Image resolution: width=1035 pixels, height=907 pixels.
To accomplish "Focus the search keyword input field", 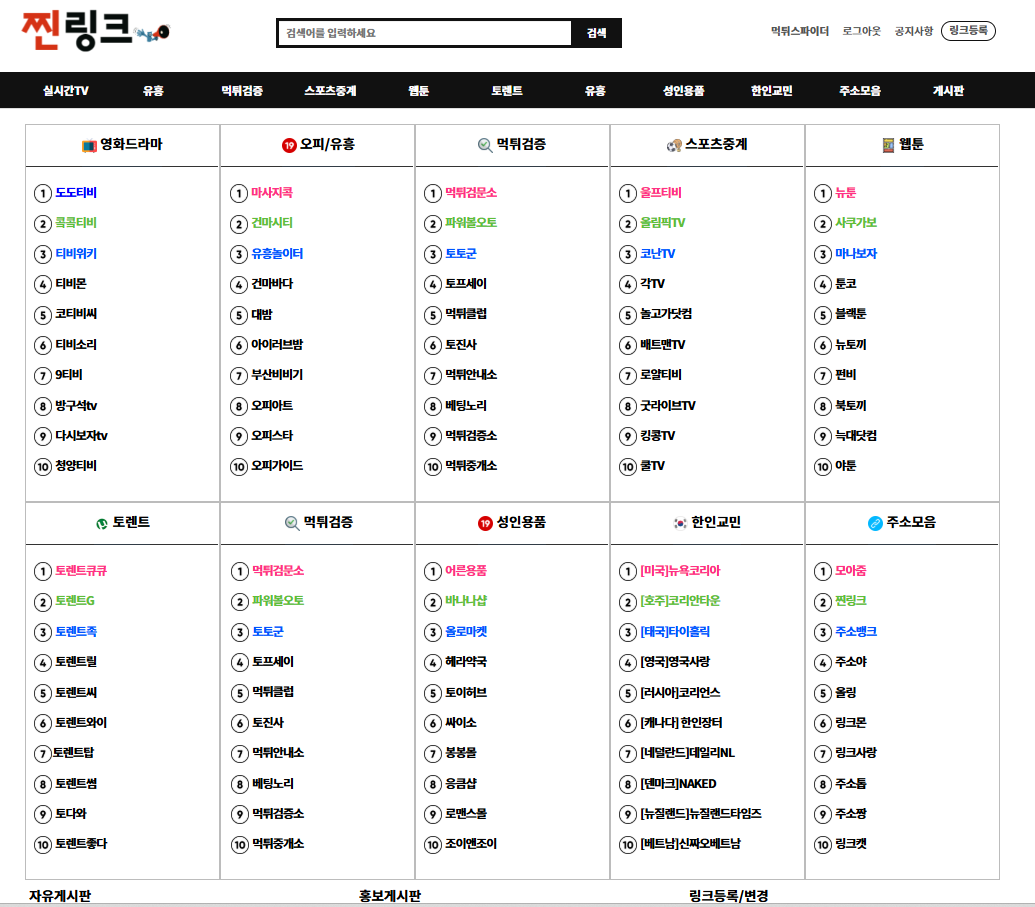I will coord(424,33).
